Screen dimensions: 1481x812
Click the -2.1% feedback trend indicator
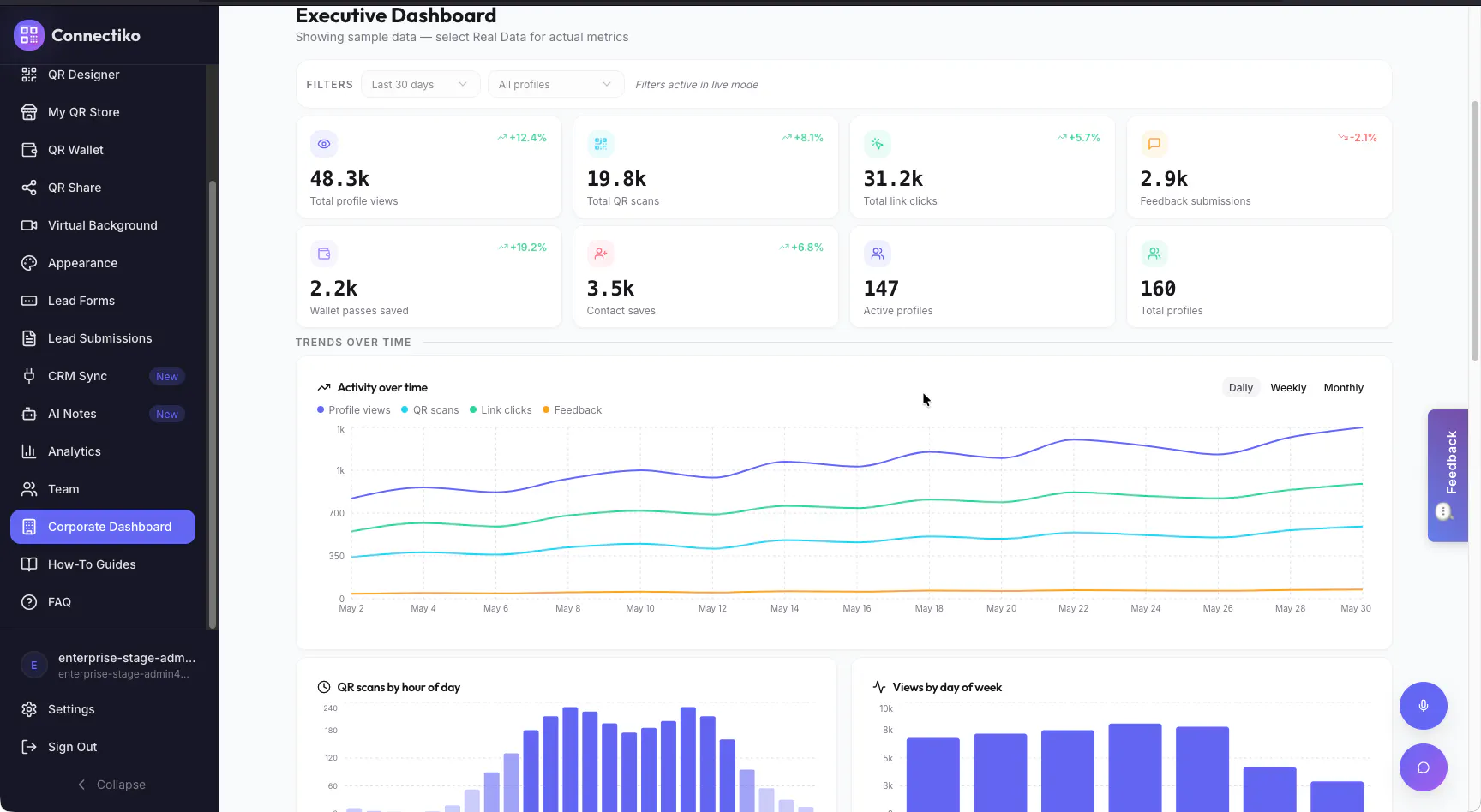(x=1358, y=138)
